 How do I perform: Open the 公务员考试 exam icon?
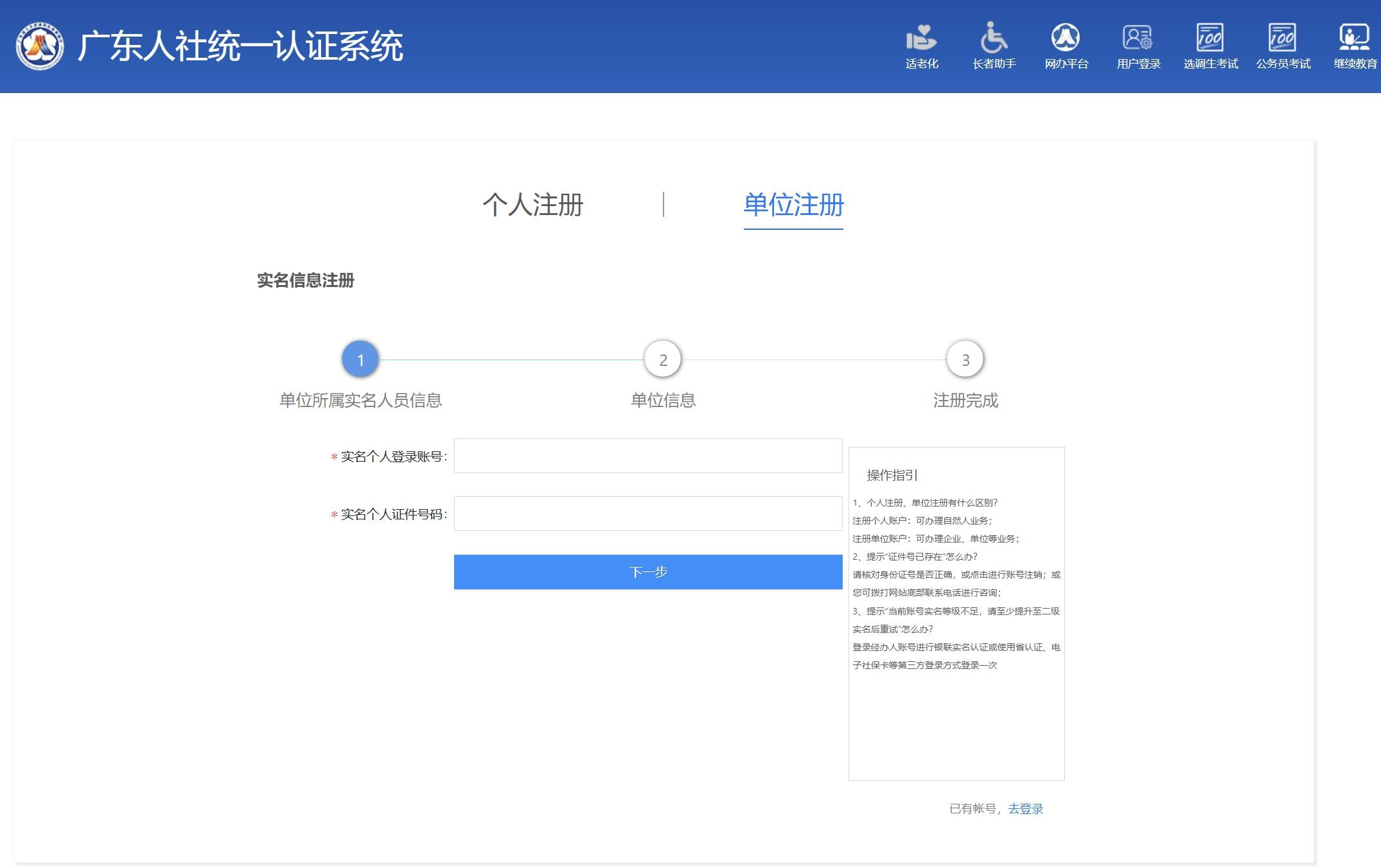(1282, 38)
